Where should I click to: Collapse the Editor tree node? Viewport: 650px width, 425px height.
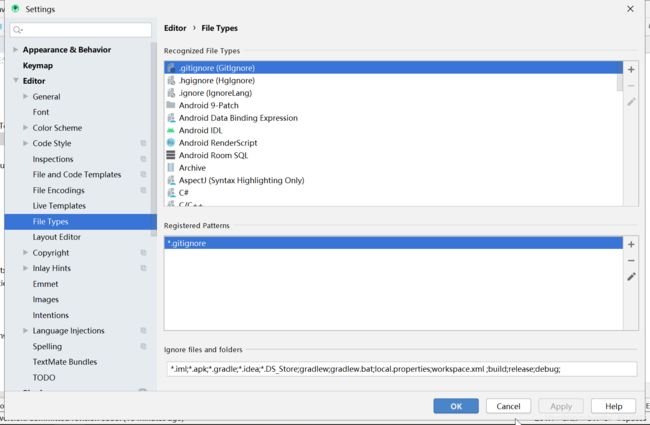tap(15, 80)
